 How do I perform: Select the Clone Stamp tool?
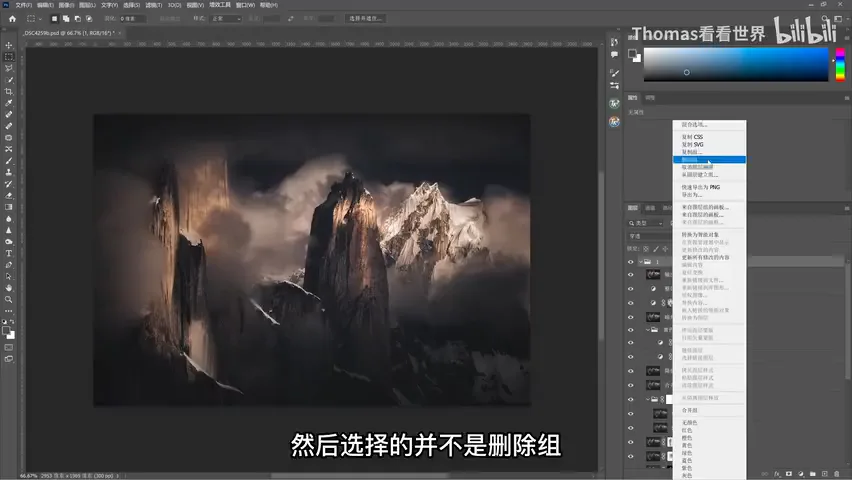coord(9,172)
